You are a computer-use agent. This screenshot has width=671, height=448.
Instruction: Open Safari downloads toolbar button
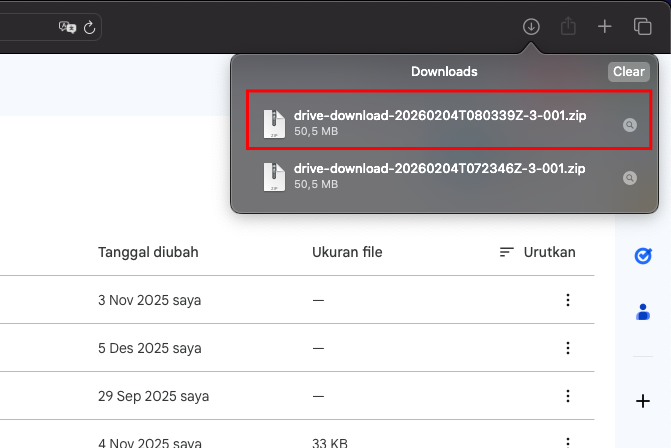(531, 27)
